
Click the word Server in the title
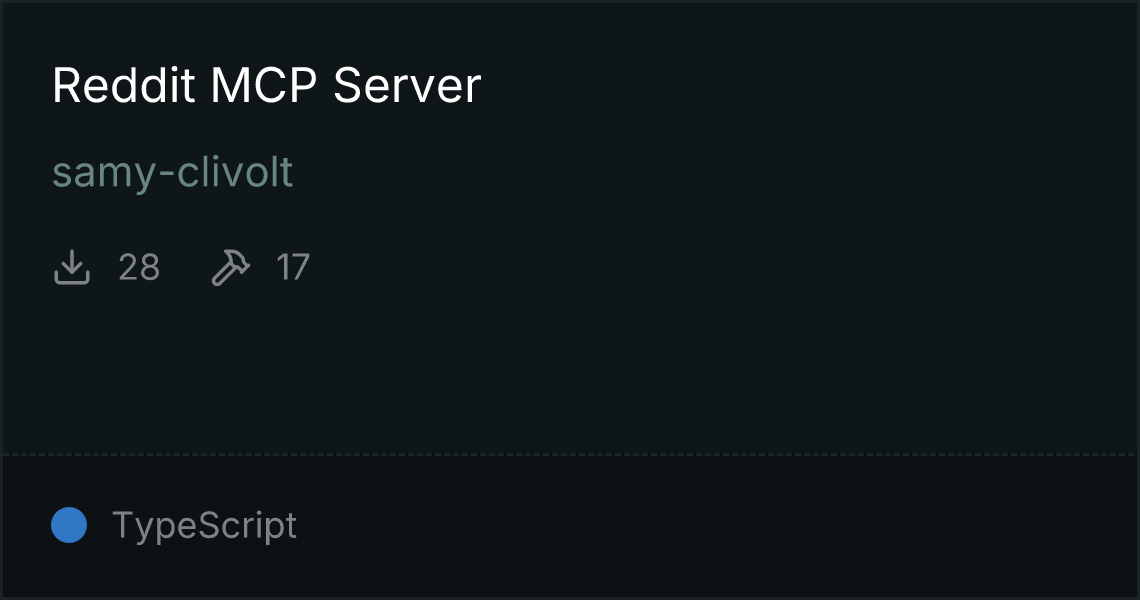407,85
